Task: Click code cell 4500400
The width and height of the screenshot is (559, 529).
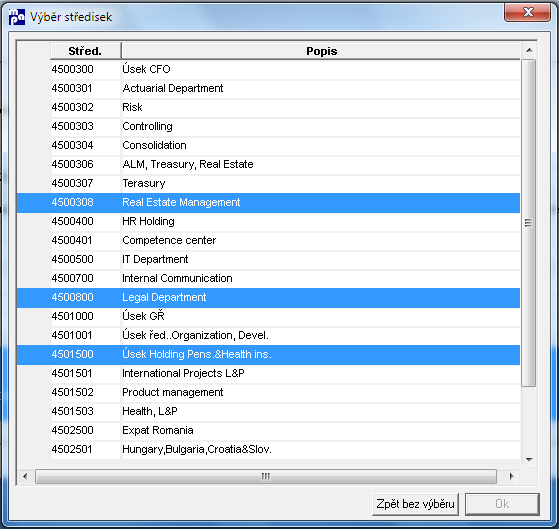Action: pos(86,221)
